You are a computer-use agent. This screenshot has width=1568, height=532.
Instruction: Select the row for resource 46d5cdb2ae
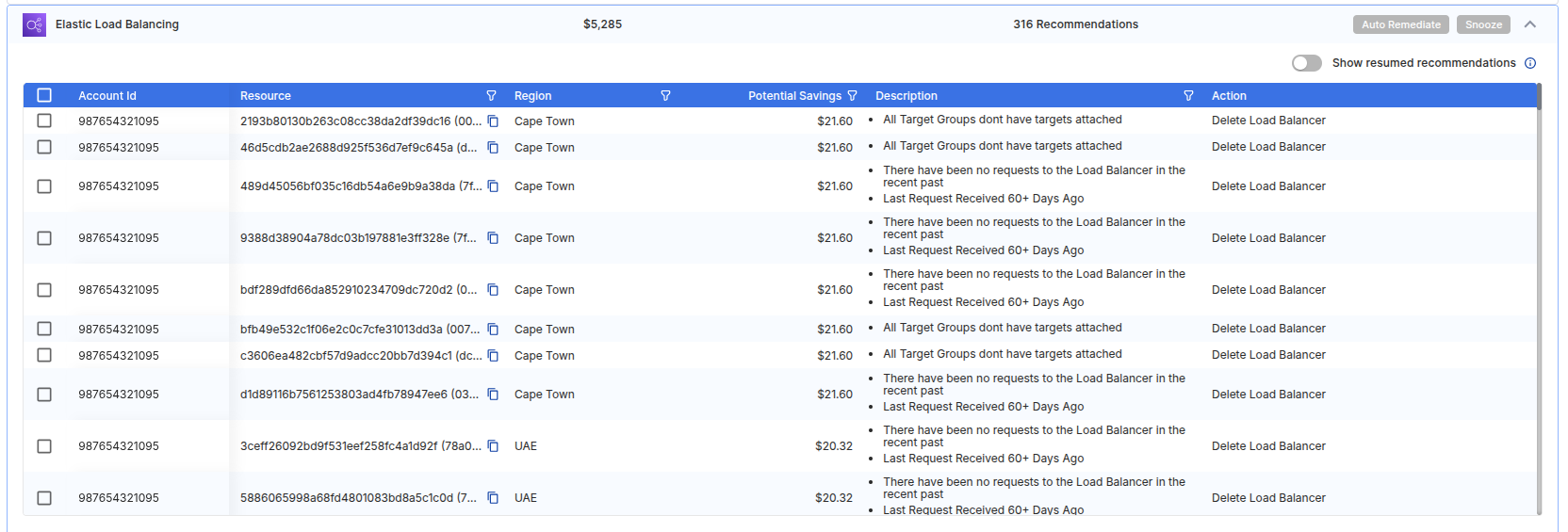tap(44, 147)
